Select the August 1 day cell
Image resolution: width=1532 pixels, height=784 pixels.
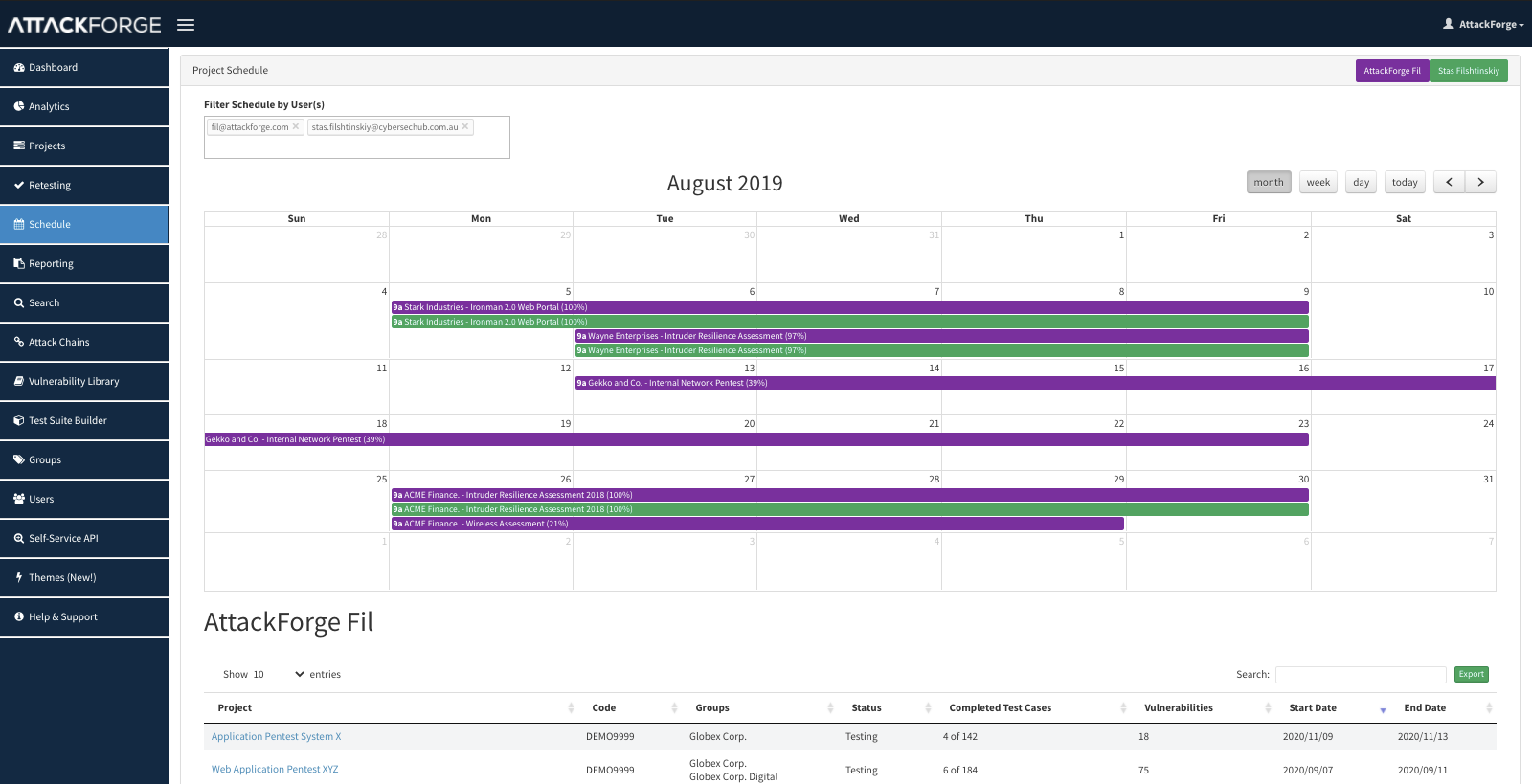[x=1034, y=255]
